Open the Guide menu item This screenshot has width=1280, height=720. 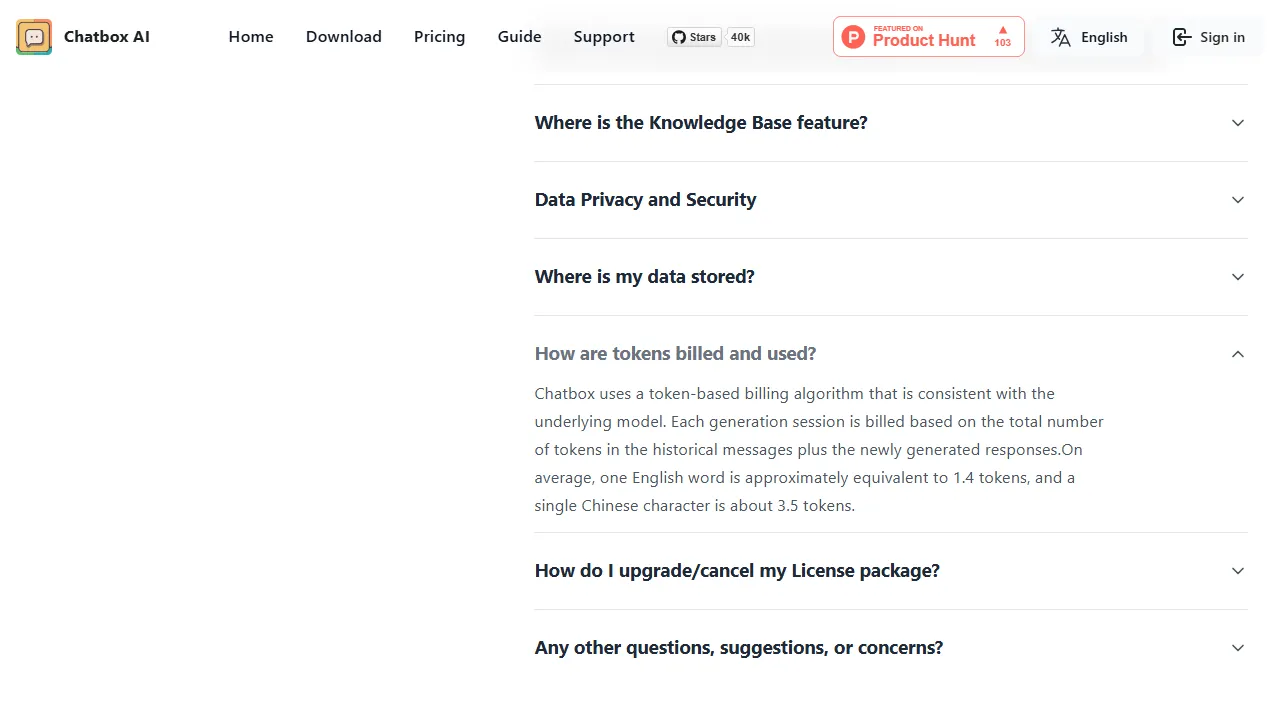click(519, 37)
